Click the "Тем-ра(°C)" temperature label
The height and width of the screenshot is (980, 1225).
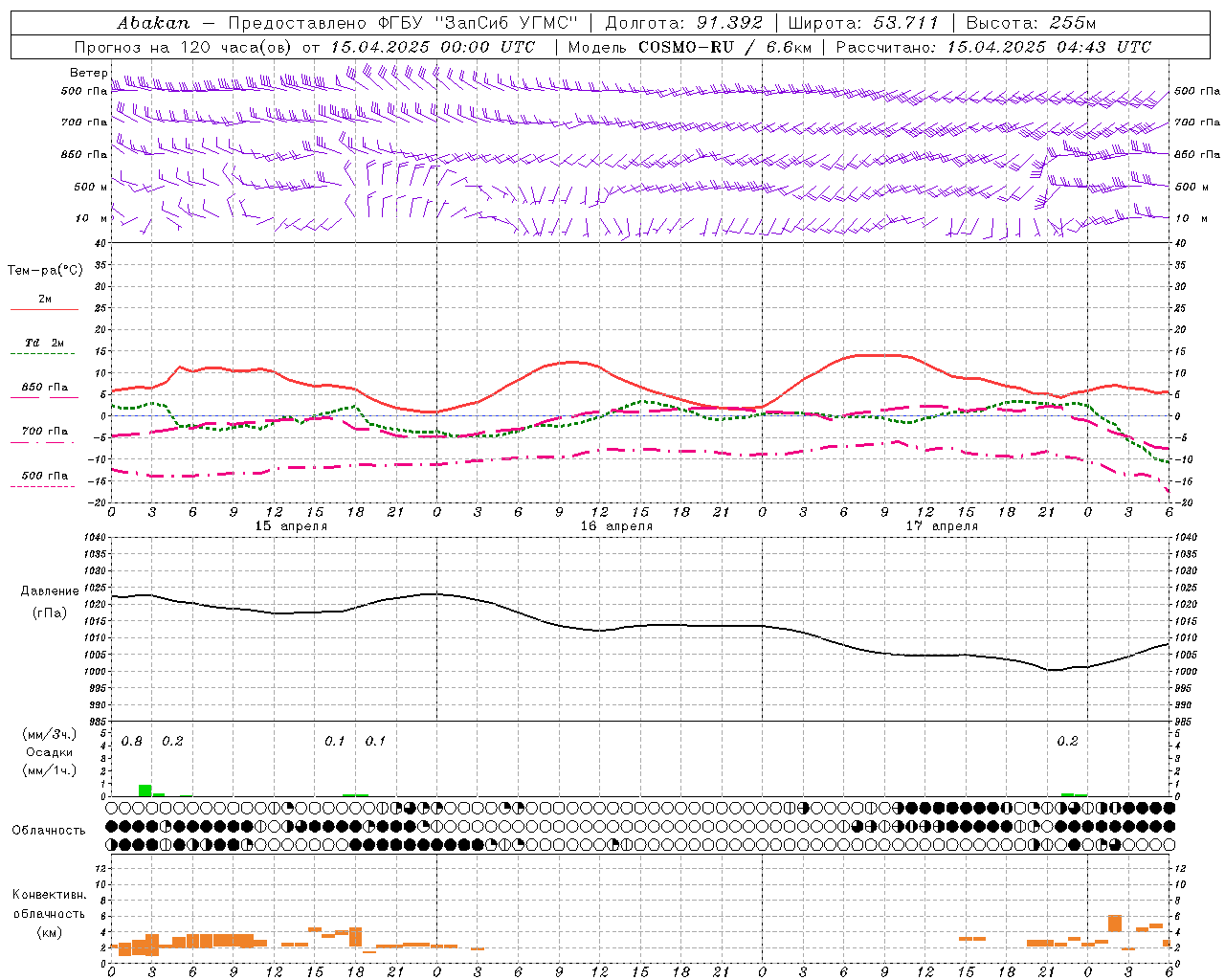45,271
